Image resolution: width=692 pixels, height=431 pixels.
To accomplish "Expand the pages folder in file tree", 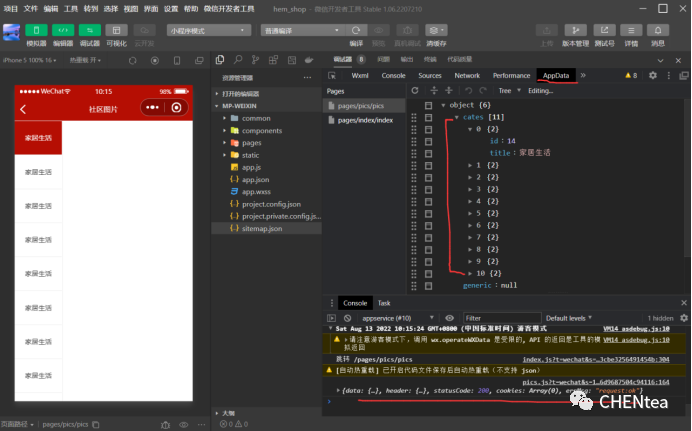I will [225, 143].
